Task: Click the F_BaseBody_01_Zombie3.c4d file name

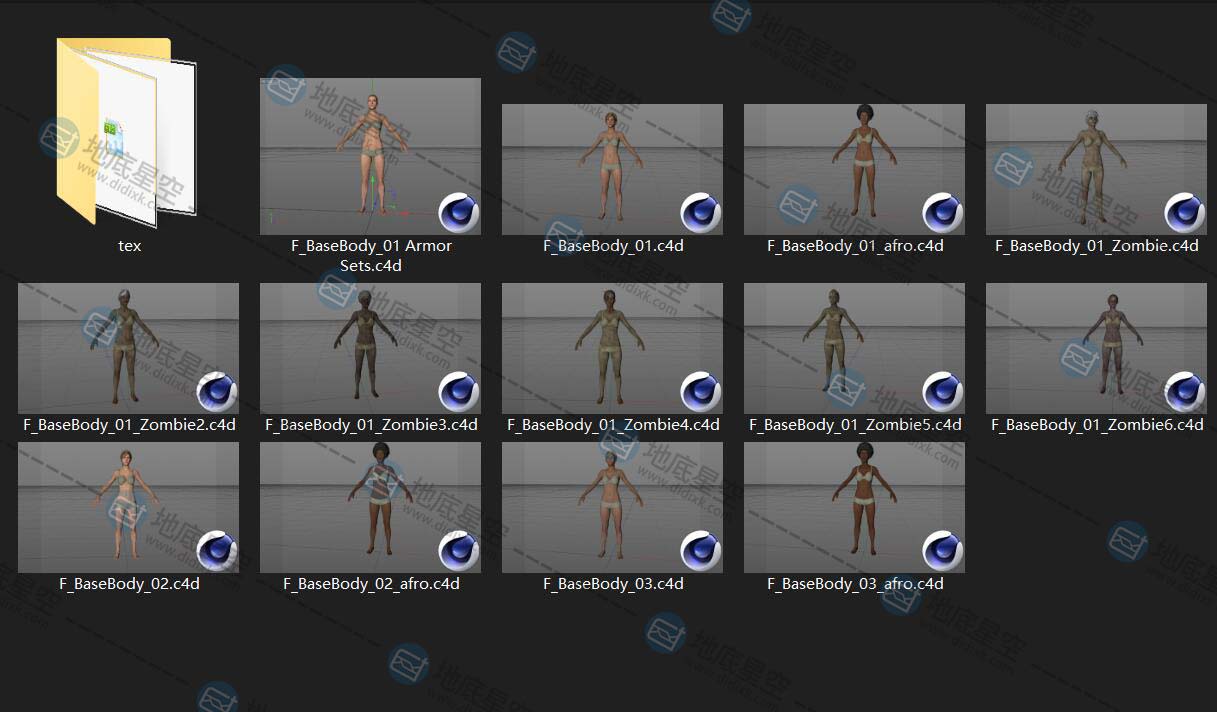Action: point(371,425)
